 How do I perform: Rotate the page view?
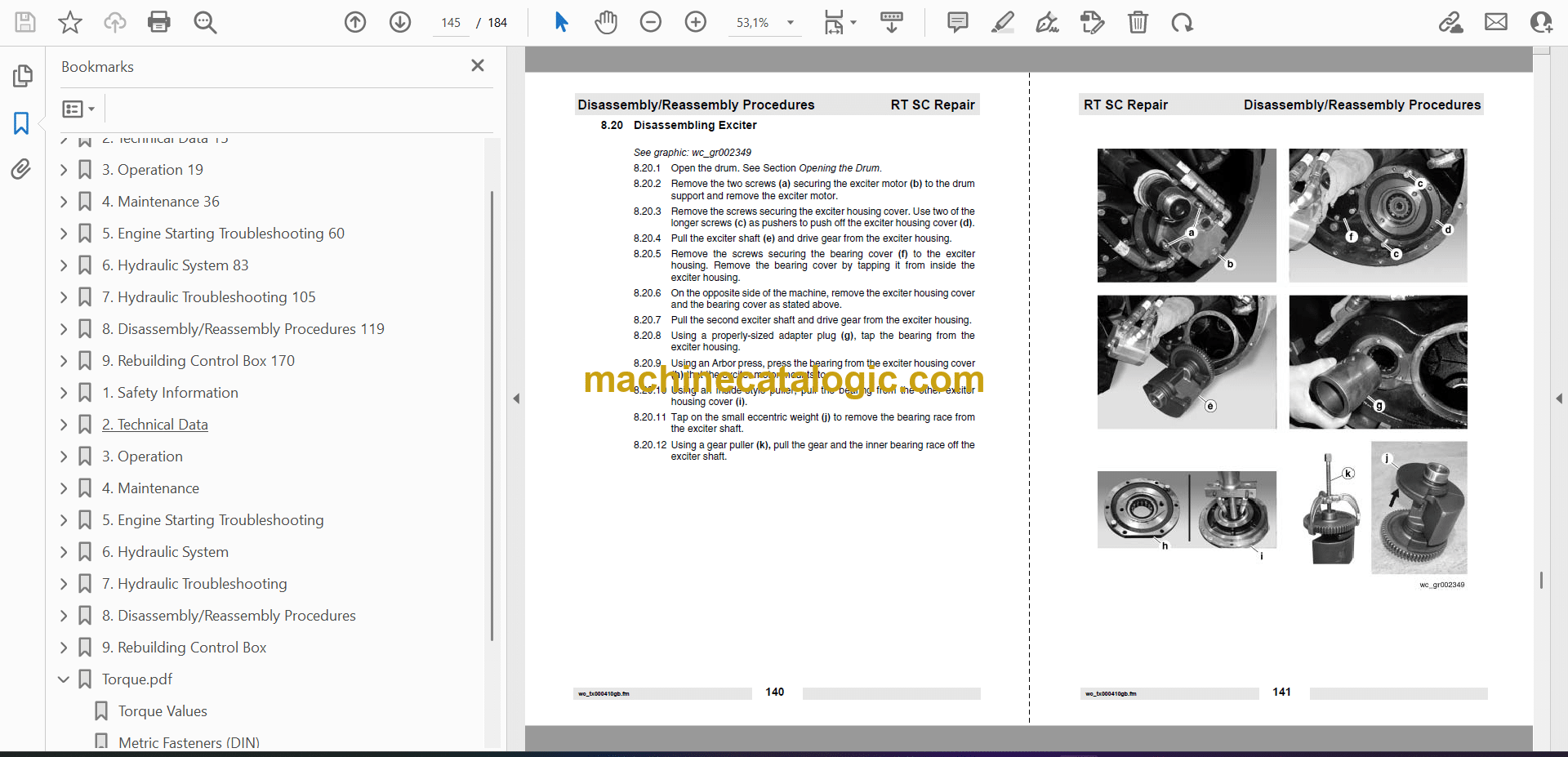(1183, 22)
